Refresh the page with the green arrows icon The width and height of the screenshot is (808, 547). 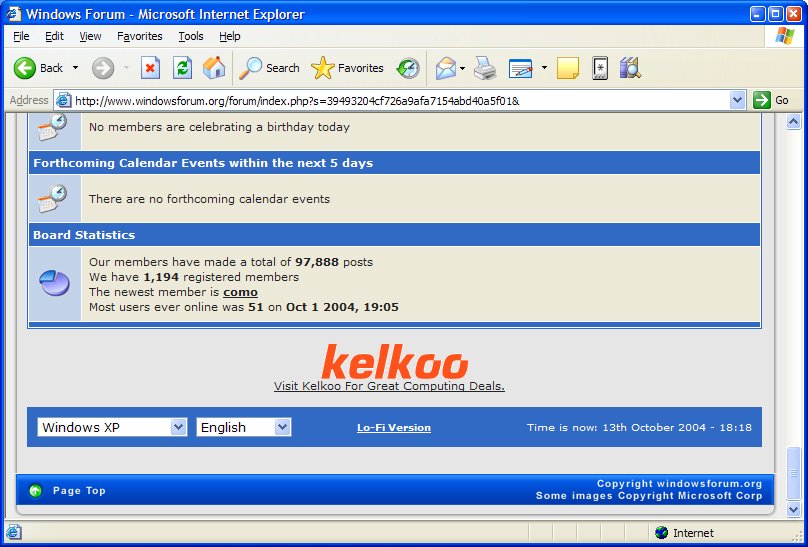point(182,68)
